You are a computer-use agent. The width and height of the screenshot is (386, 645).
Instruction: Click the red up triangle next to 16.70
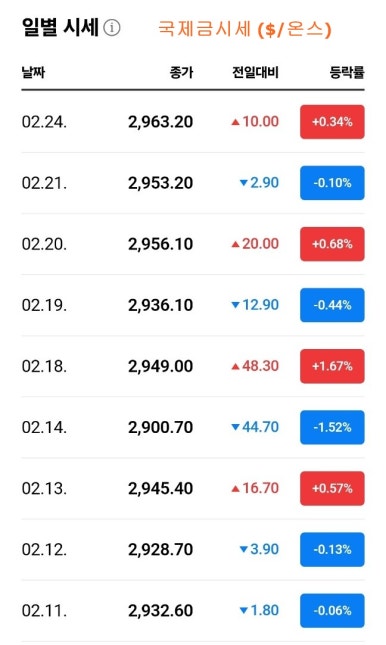click(x=235, y=488)
